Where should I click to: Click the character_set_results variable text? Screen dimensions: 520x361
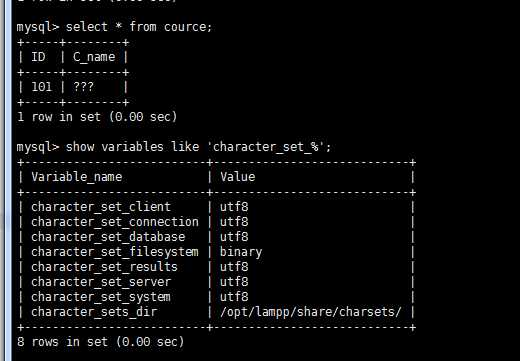point(104,267)
